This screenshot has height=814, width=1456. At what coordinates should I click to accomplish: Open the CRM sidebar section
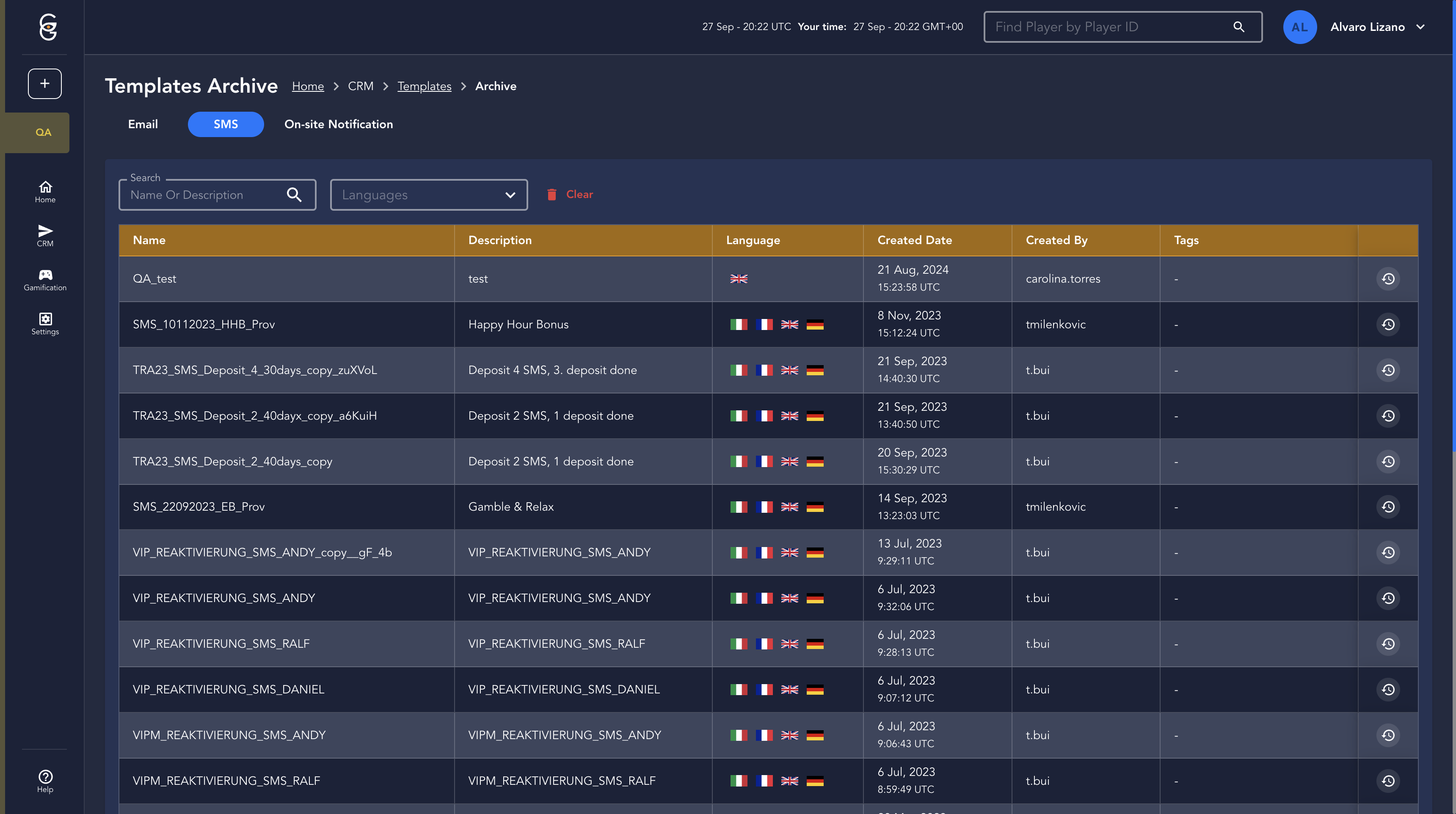(x=44, y=235)
